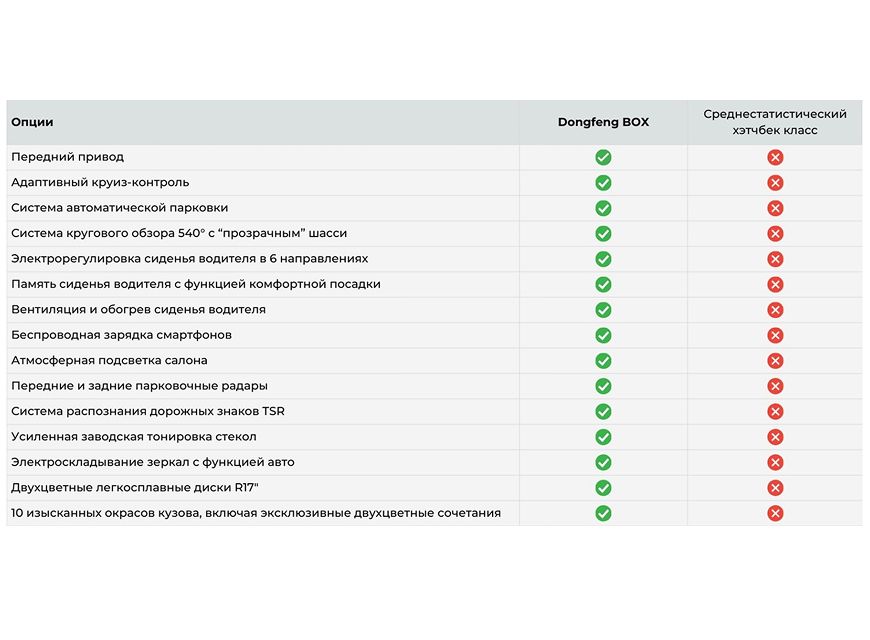Click red cross for Система автоматической парковки

(x=775, y=208)
